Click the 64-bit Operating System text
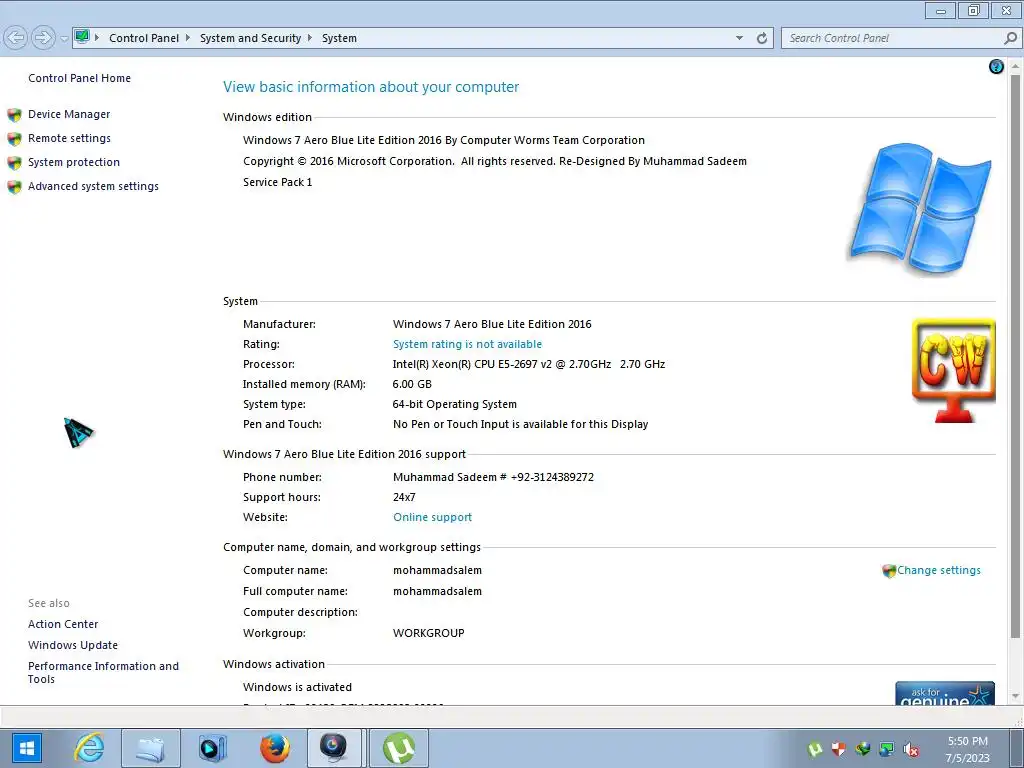Screen dimensions: 1024x768 click(455, 404)
